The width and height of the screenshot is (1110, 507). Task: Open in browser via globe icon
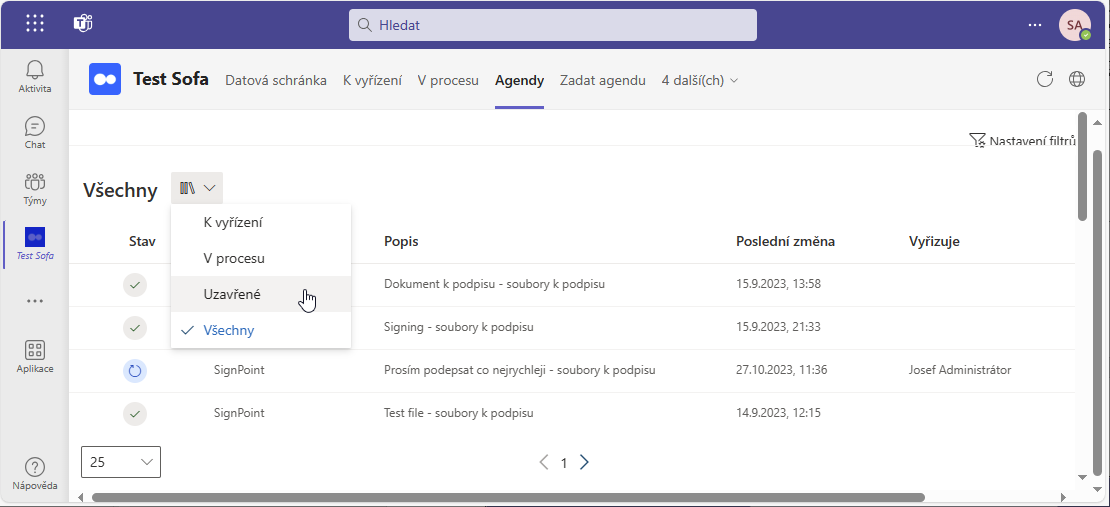pyautogui.click(x=1077, y=79)
